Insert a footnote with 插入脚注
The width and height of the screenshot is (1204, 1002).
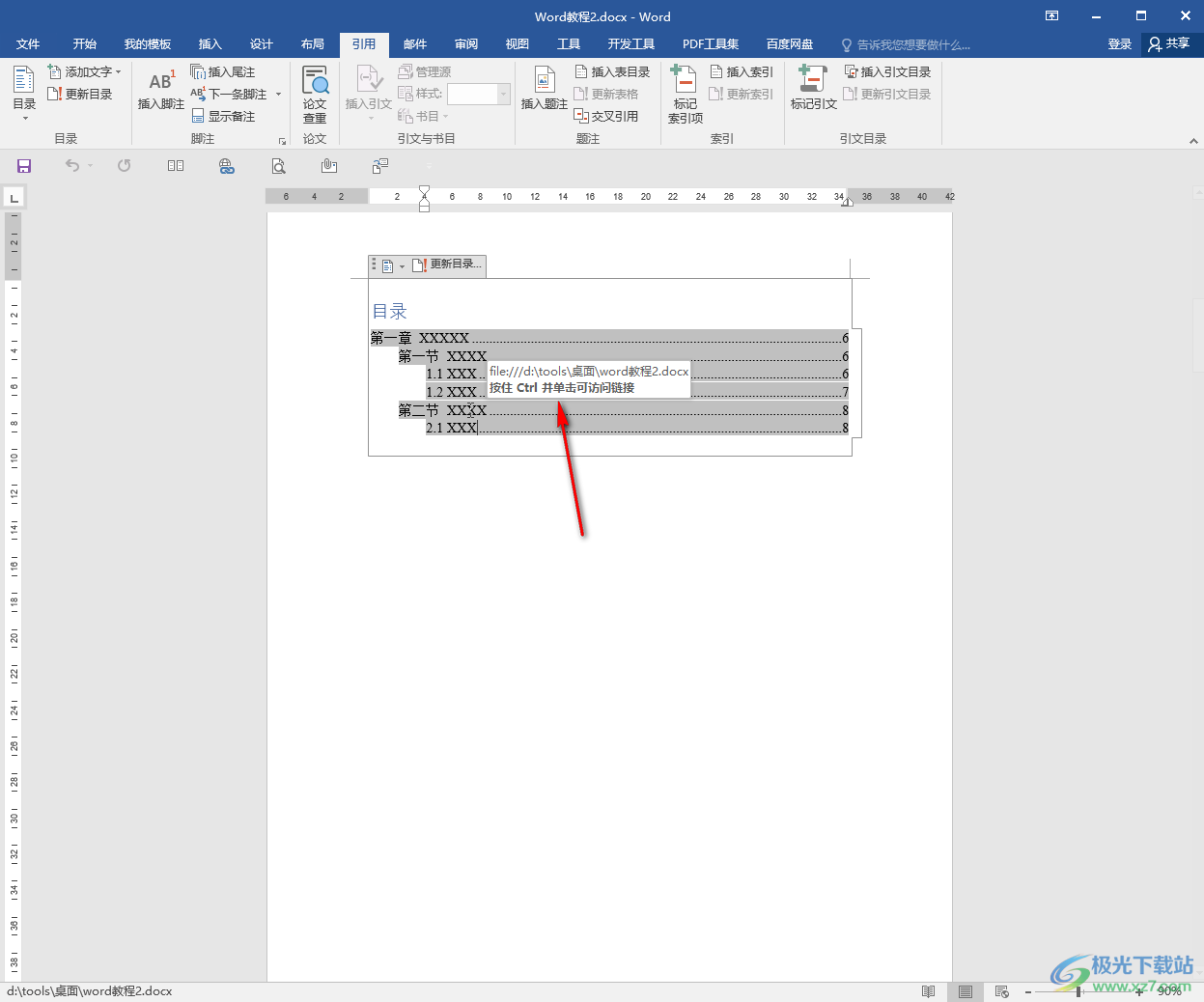pos(160,90)
